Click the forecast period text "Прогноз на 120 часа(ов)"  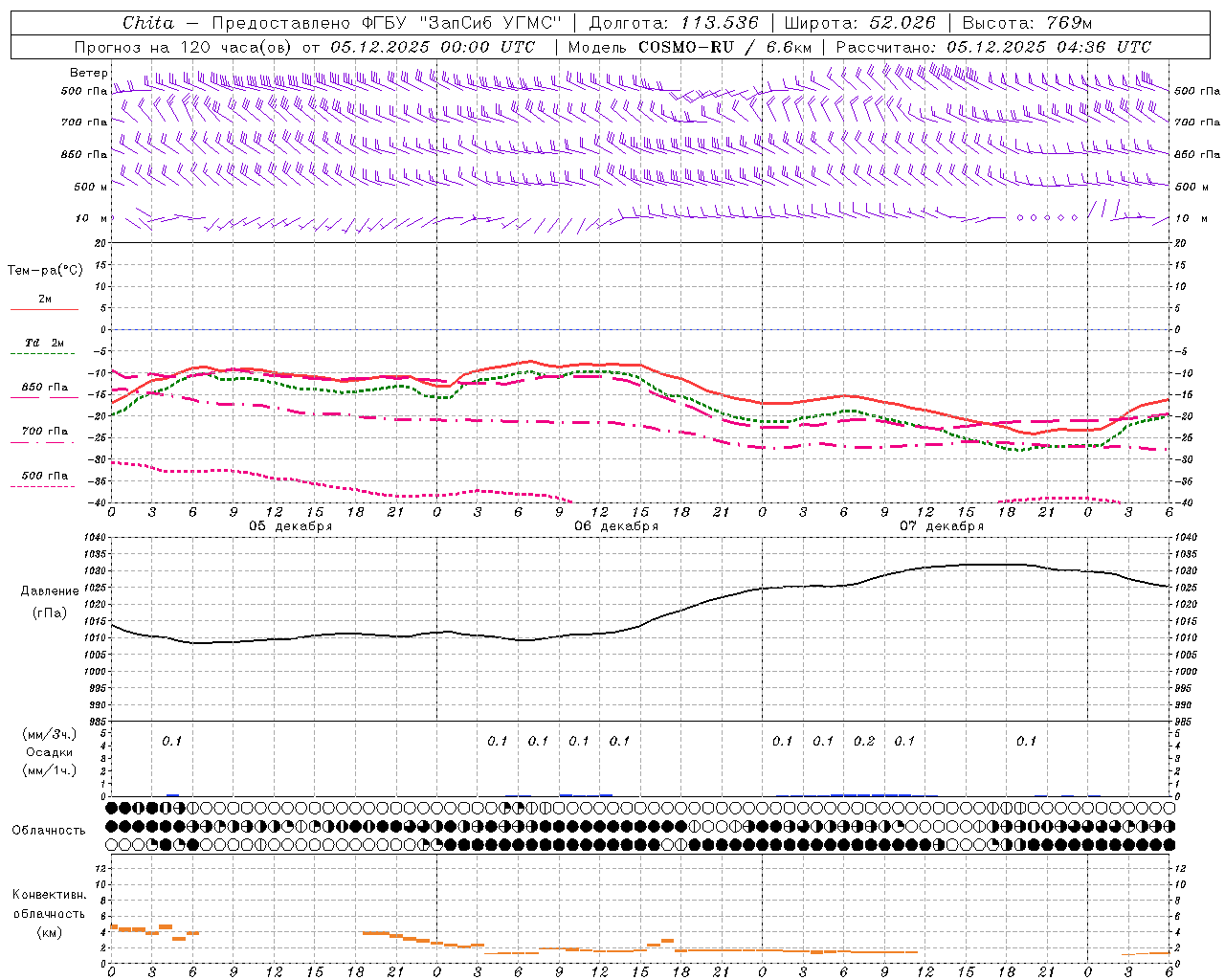[183, 47]
